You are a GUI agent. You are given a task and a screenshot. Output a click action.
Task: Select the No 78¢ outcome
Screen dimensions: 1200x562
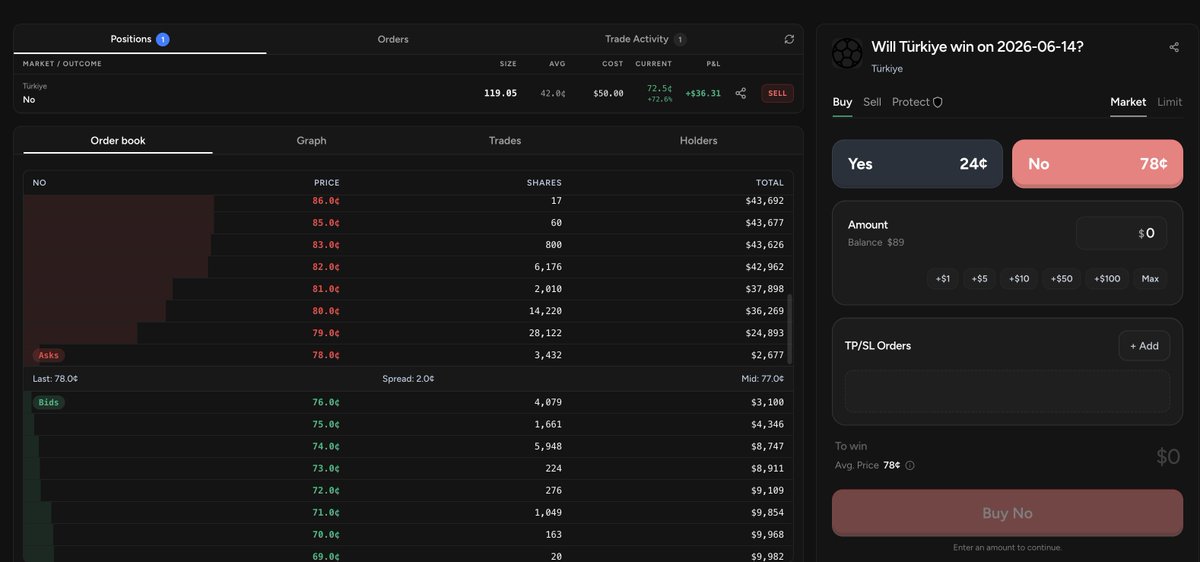point(1097,164)
